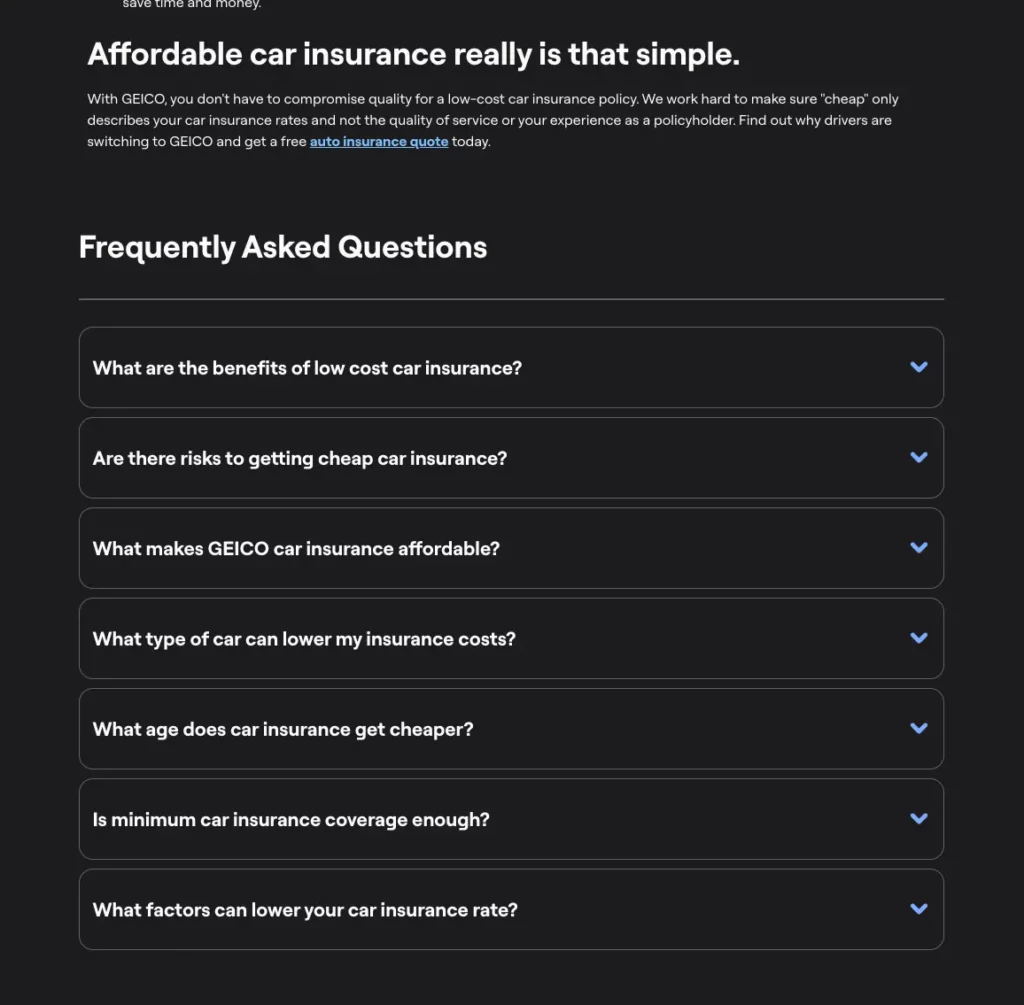Click the chevron for age cheaper question
The height and width of the screenshot is (1005, 1024).
pyautogui.click(x=918, y=727)
